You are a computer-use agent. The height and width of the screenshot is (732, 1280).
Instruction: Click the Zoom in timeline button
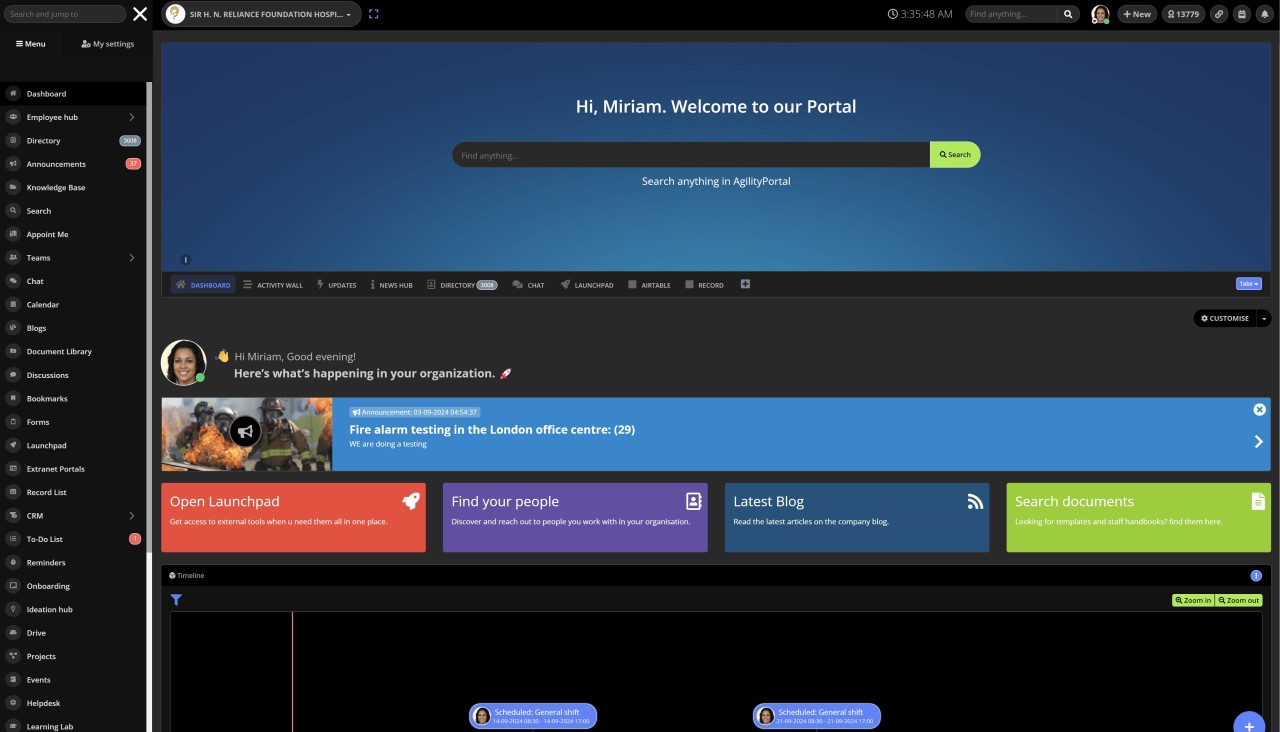pyautogui.click(x=1193, y=600)
